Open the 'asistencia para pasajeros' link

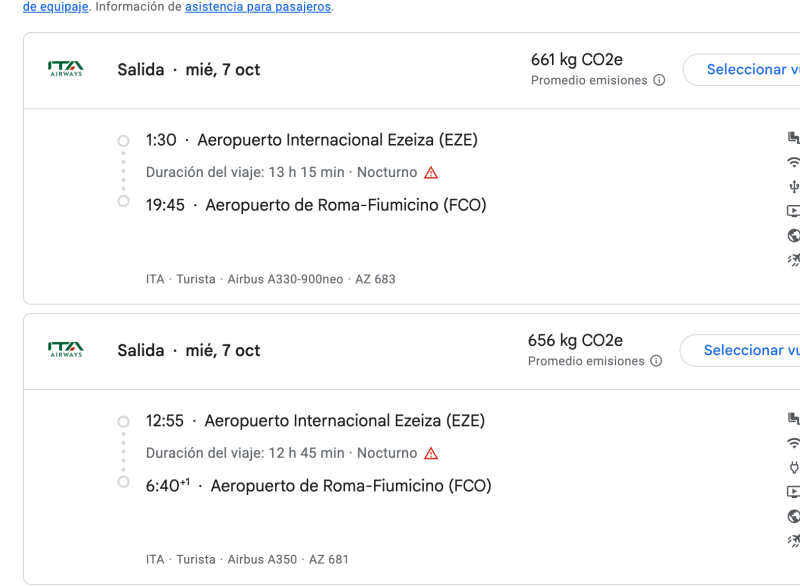(x=258, y=7)
